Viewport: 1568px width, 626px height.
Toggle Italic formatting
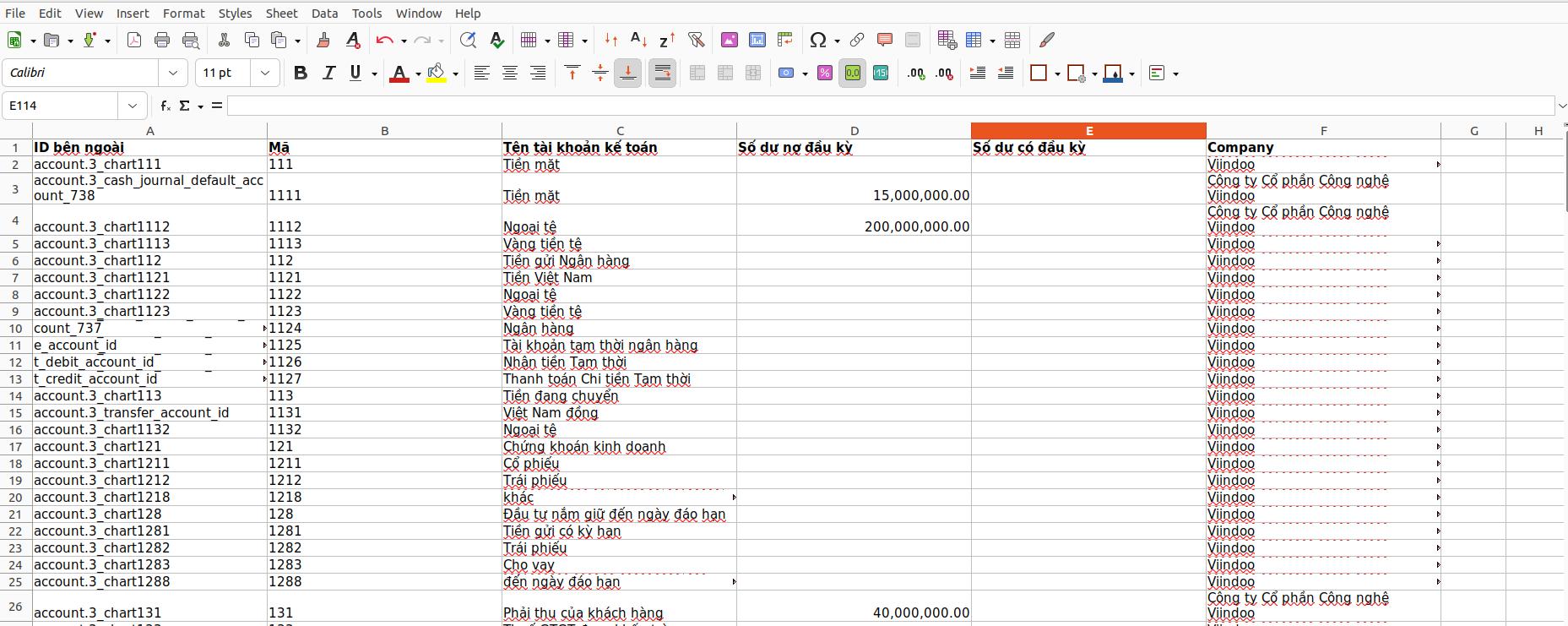(x=328, y=73)
